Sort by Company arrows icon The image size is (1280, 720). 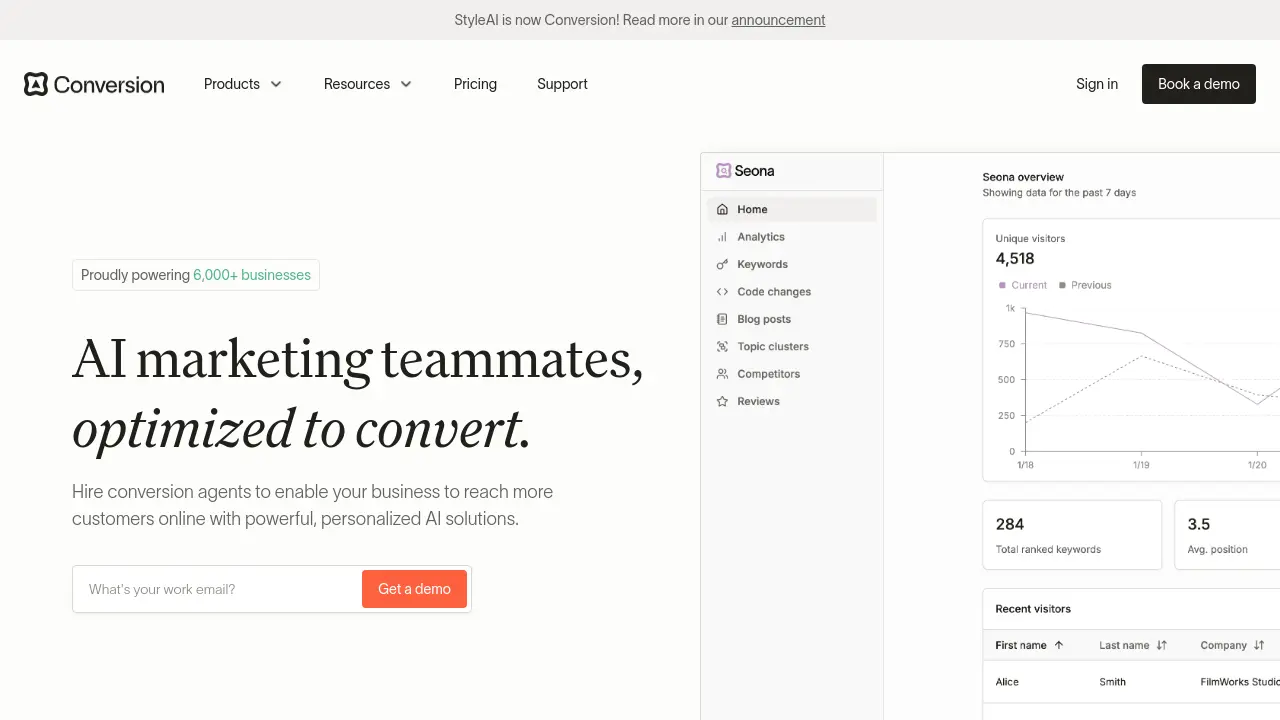(x=1259, y=645)
